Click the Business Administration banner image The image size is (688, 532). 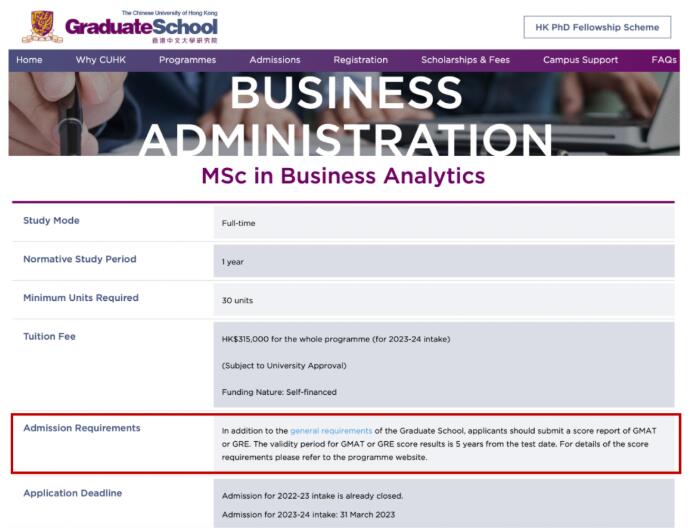click(x=344, y=114)
